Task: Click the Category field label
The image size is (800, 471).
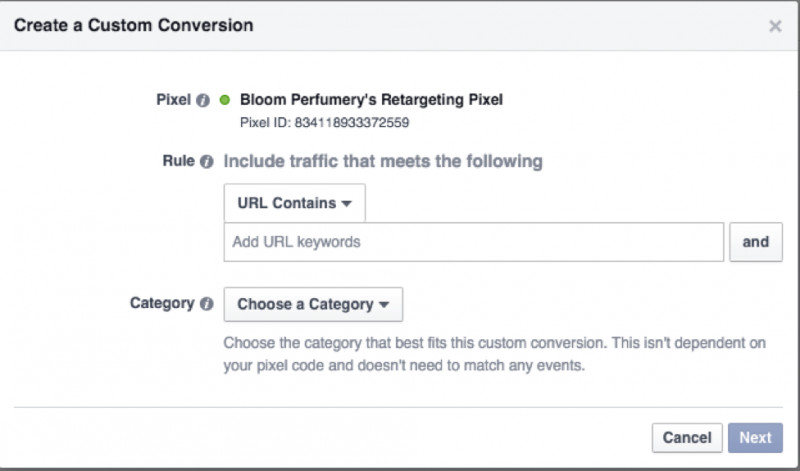Action: pyautogui.click(x=162, y=303)
